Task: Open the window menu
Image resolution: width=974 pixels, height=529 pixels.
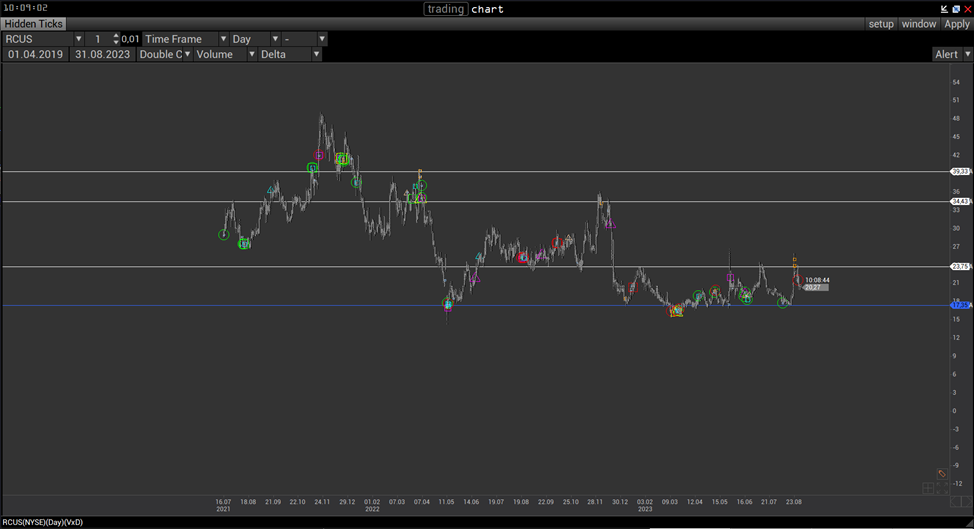Action: click(919, 24)
